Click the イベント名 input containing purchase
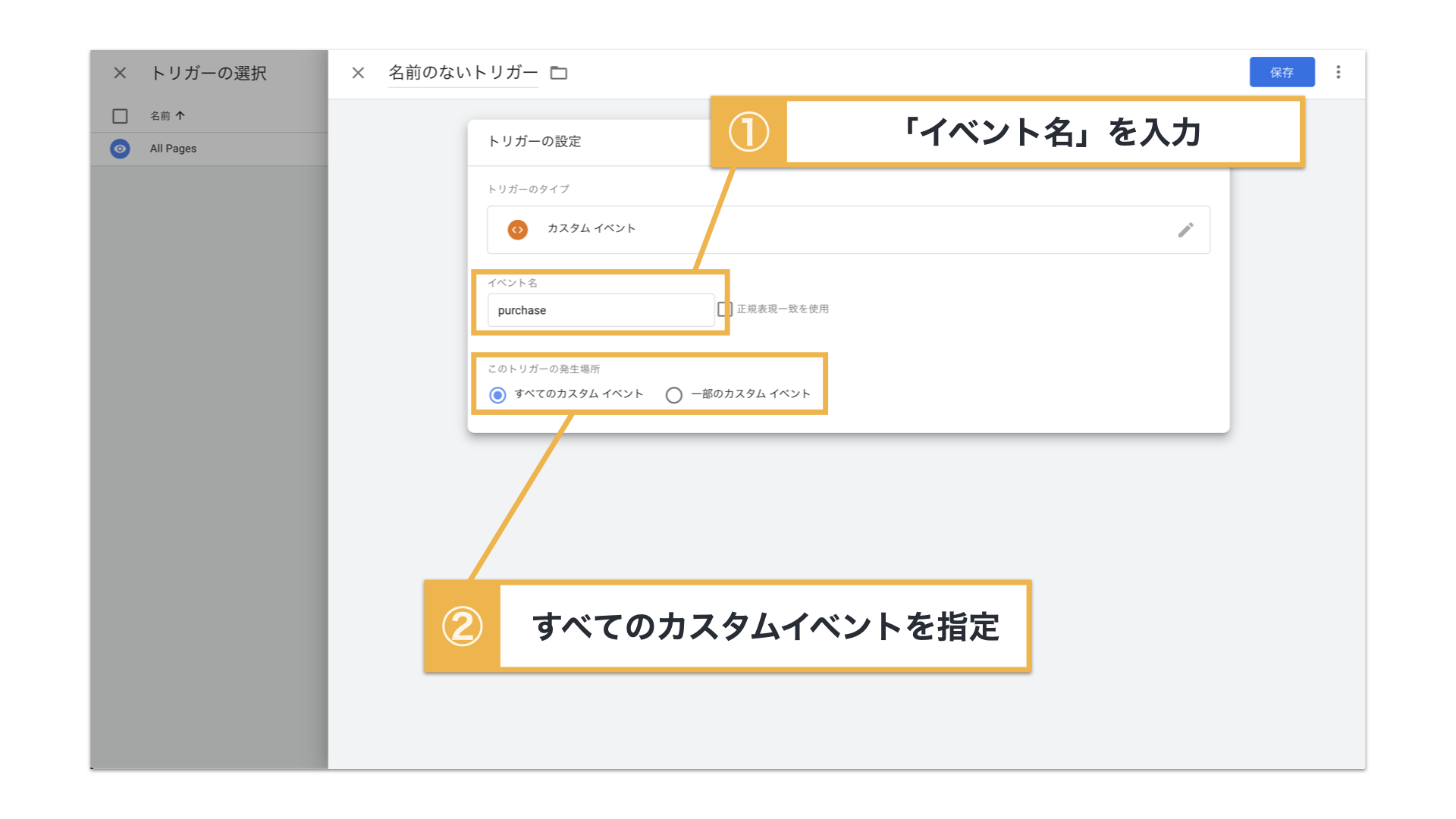Screen dimensions: 1456x819 click(x=601, y=310)
